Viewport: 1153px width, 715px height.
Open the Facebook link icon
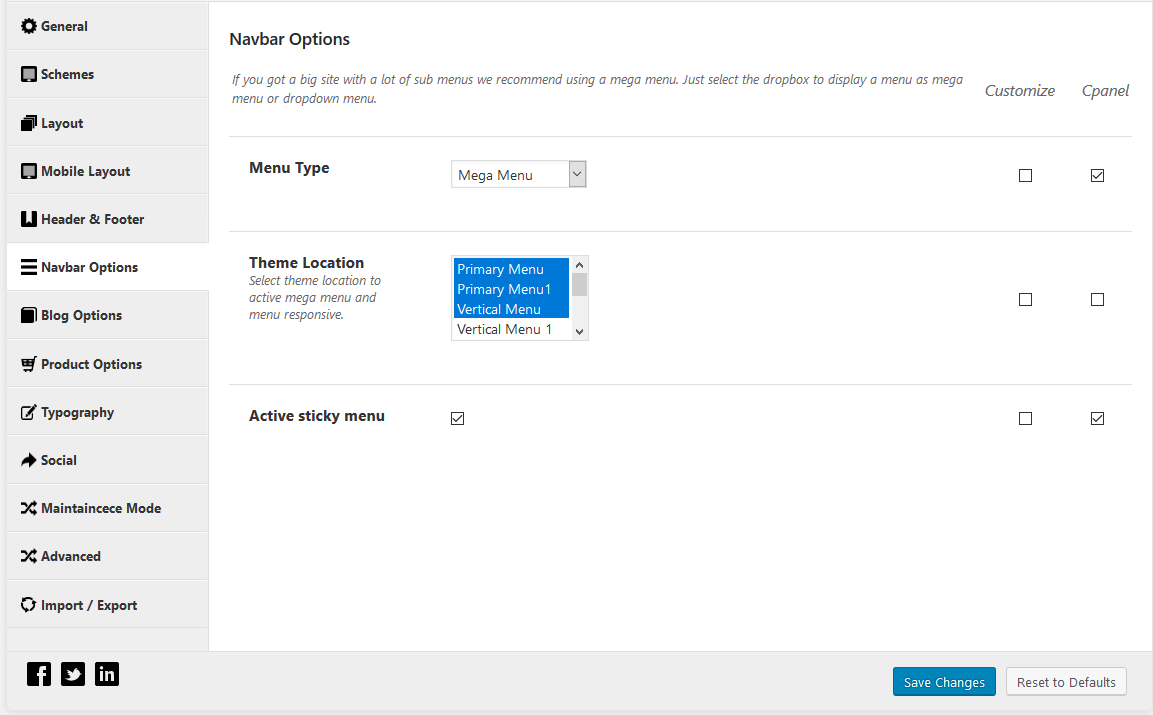[39, 674]
